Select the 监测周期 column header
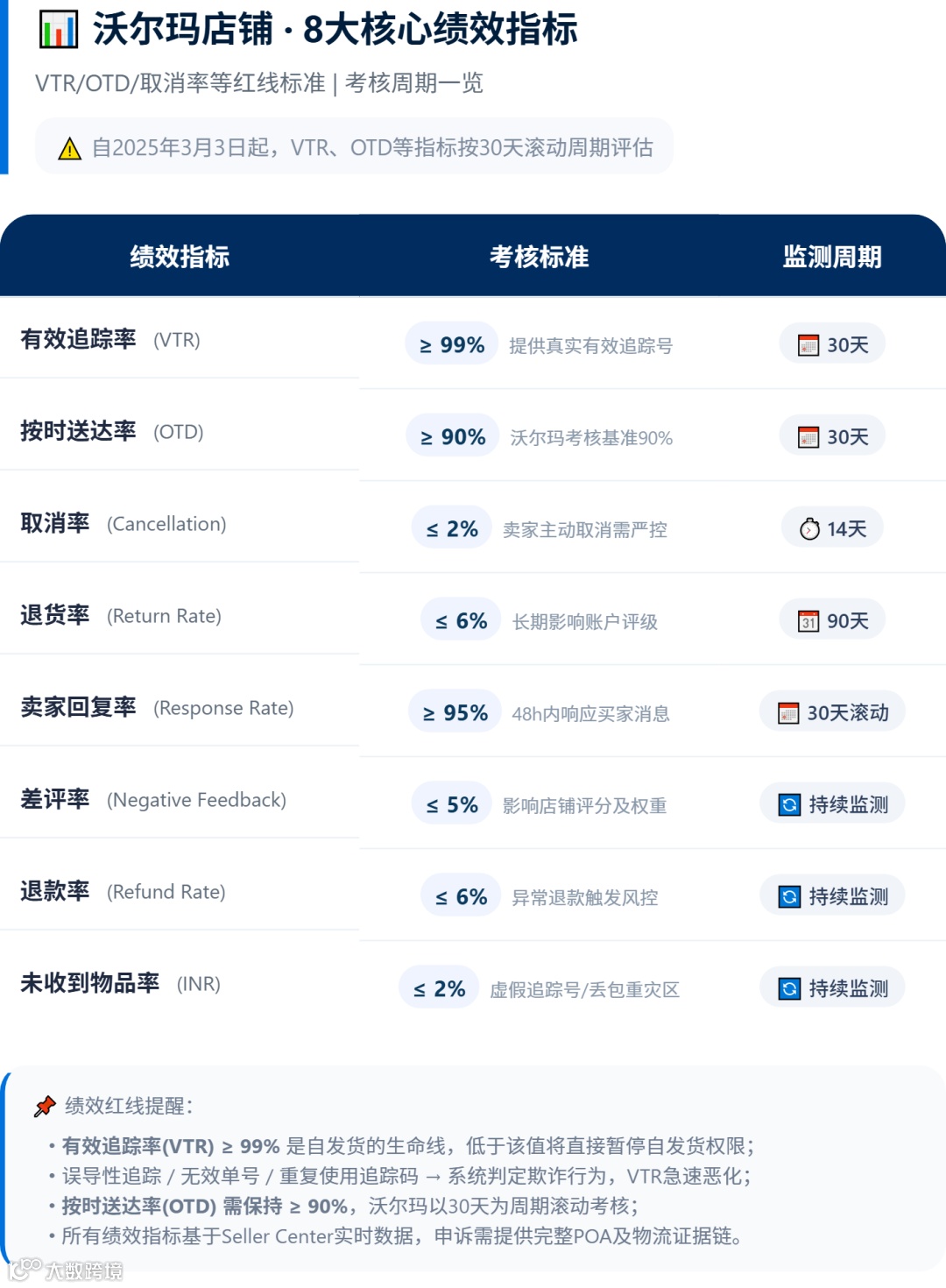The image size is (946, 1288). click(x=832, y=257)
